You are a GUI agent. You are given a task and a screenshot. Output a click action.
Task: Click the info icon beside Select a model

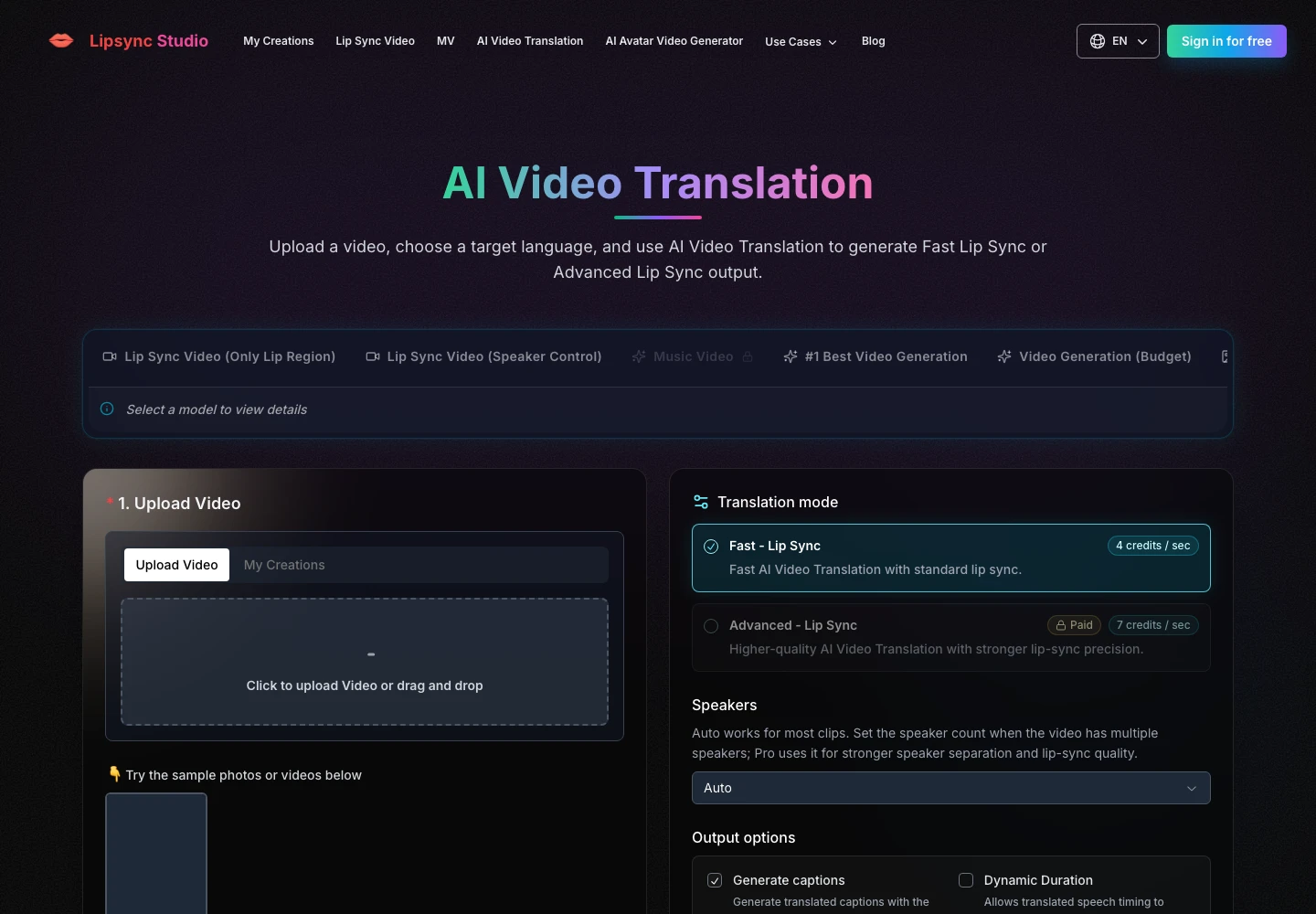(x=107, y=409)
